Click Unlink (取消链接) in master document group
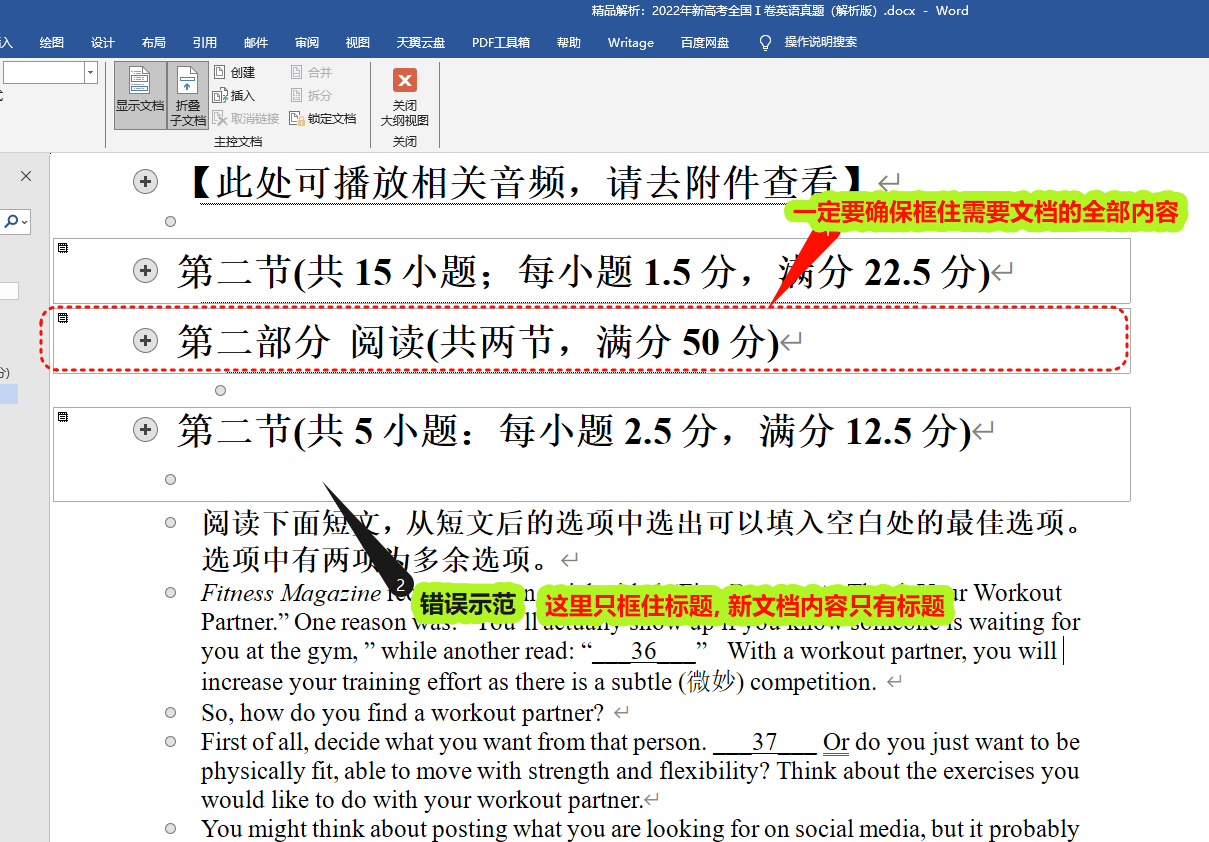The height and width of the screenshot is (842, 1209). click(246, 118)
